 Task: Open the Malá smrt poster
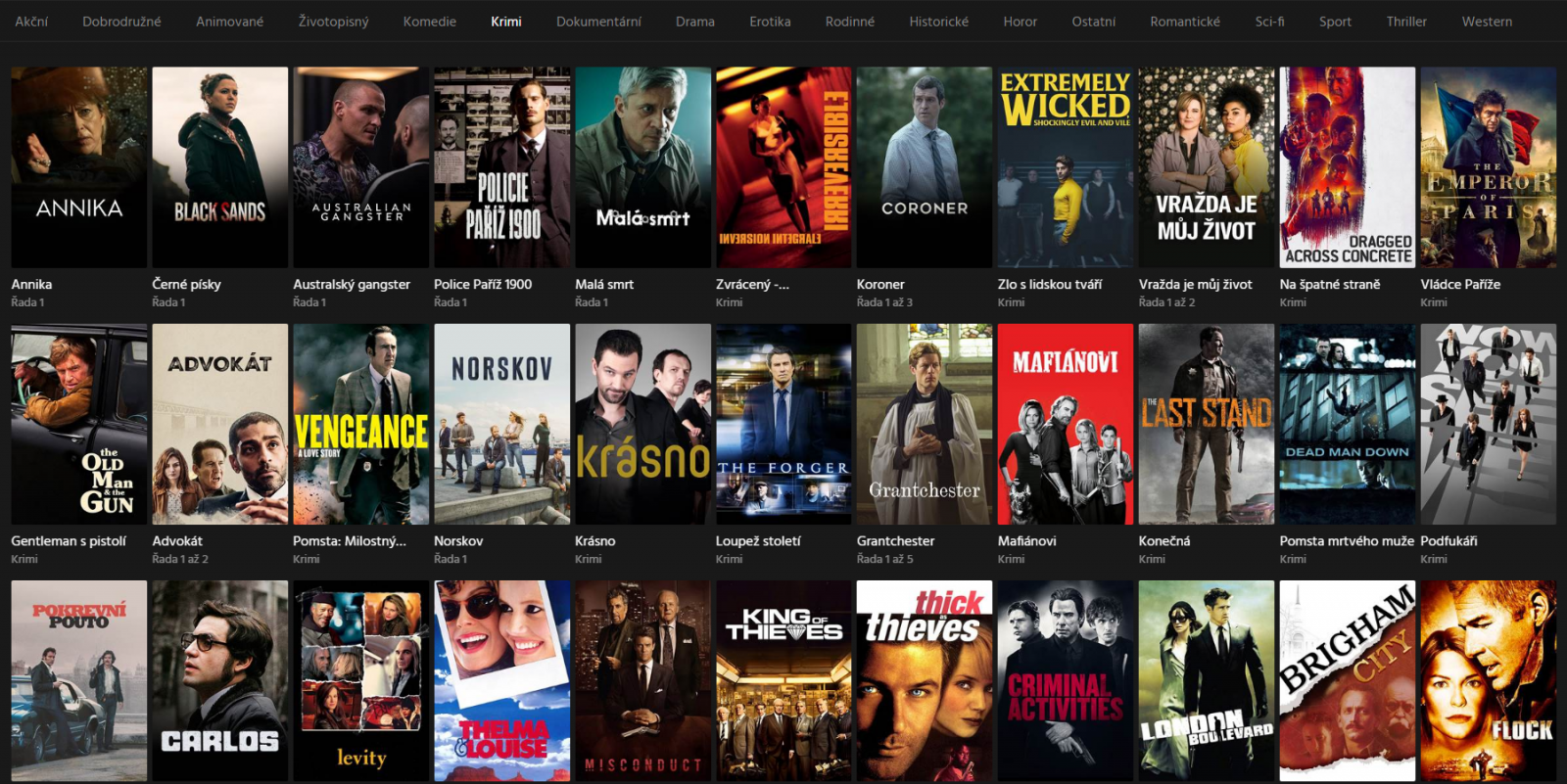coord(643,167)
